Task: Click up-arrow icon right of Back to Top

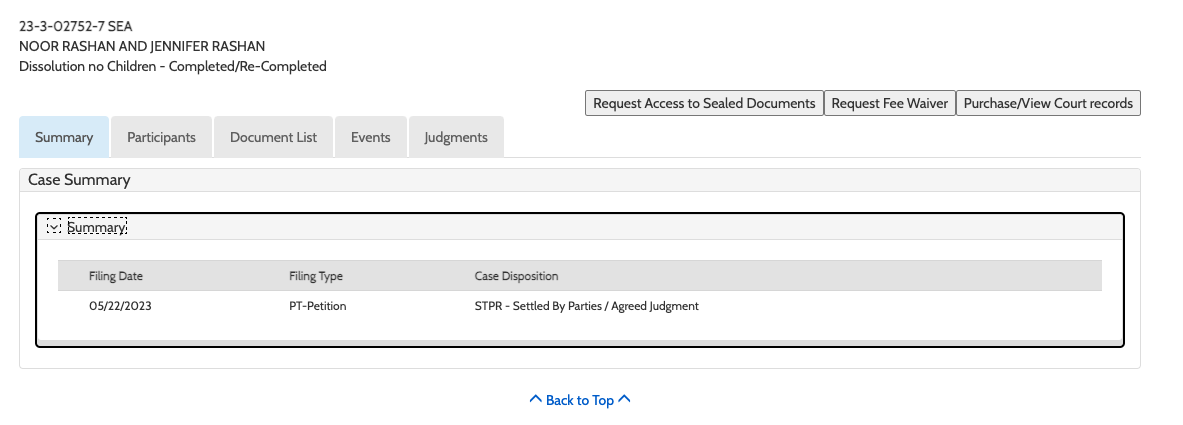Action: 625,400
